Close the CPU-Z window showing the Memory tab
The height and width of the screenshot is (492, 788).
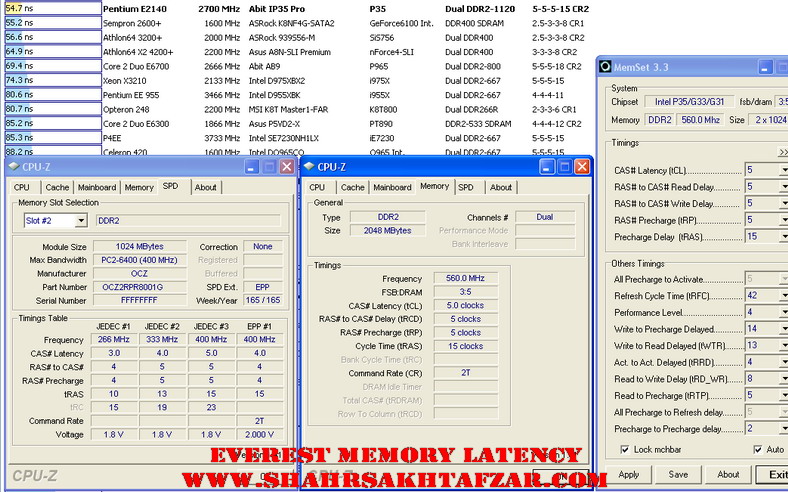[x=581, y=167]
